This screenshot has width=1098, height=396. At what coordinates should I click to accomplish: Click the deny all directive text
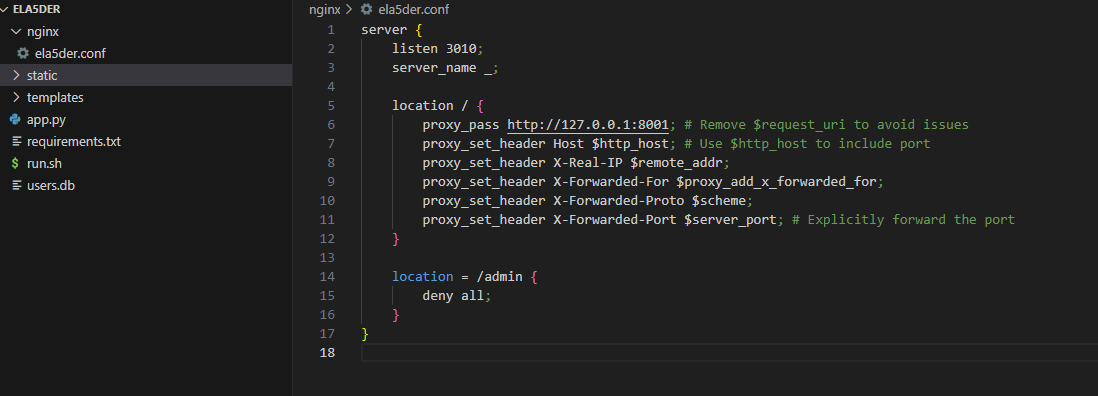coord(453,295)
